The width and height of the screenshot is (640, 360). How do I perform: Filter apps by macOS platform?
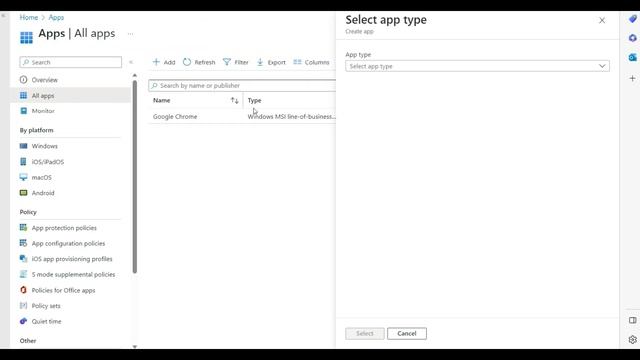click(x=42, y=178)
